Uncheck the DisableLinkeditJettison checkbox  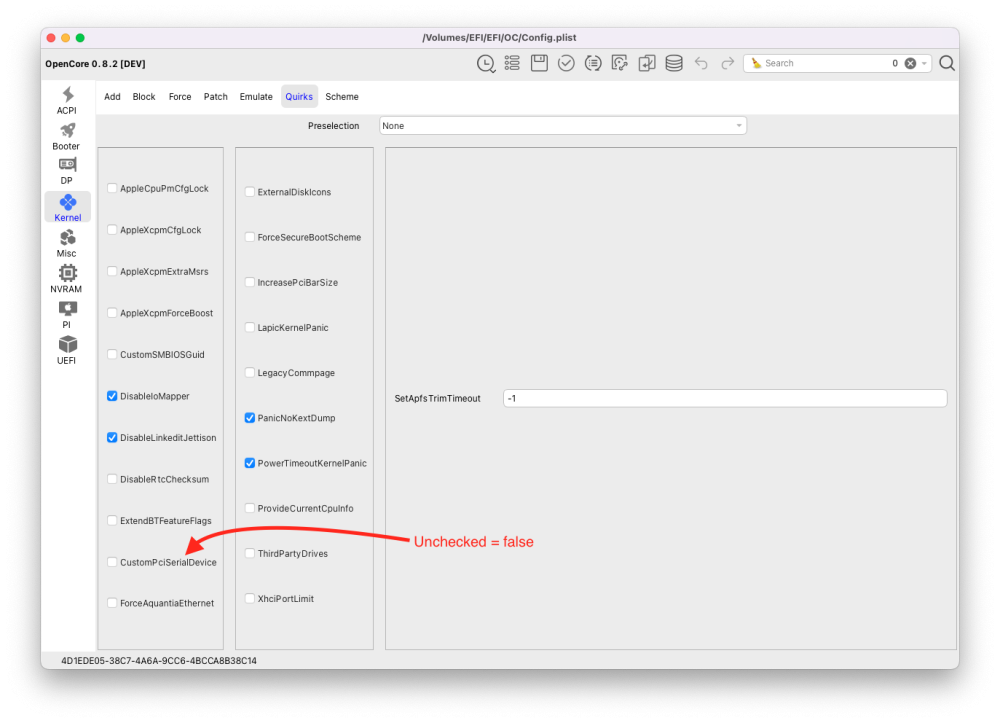coord(112,437)
